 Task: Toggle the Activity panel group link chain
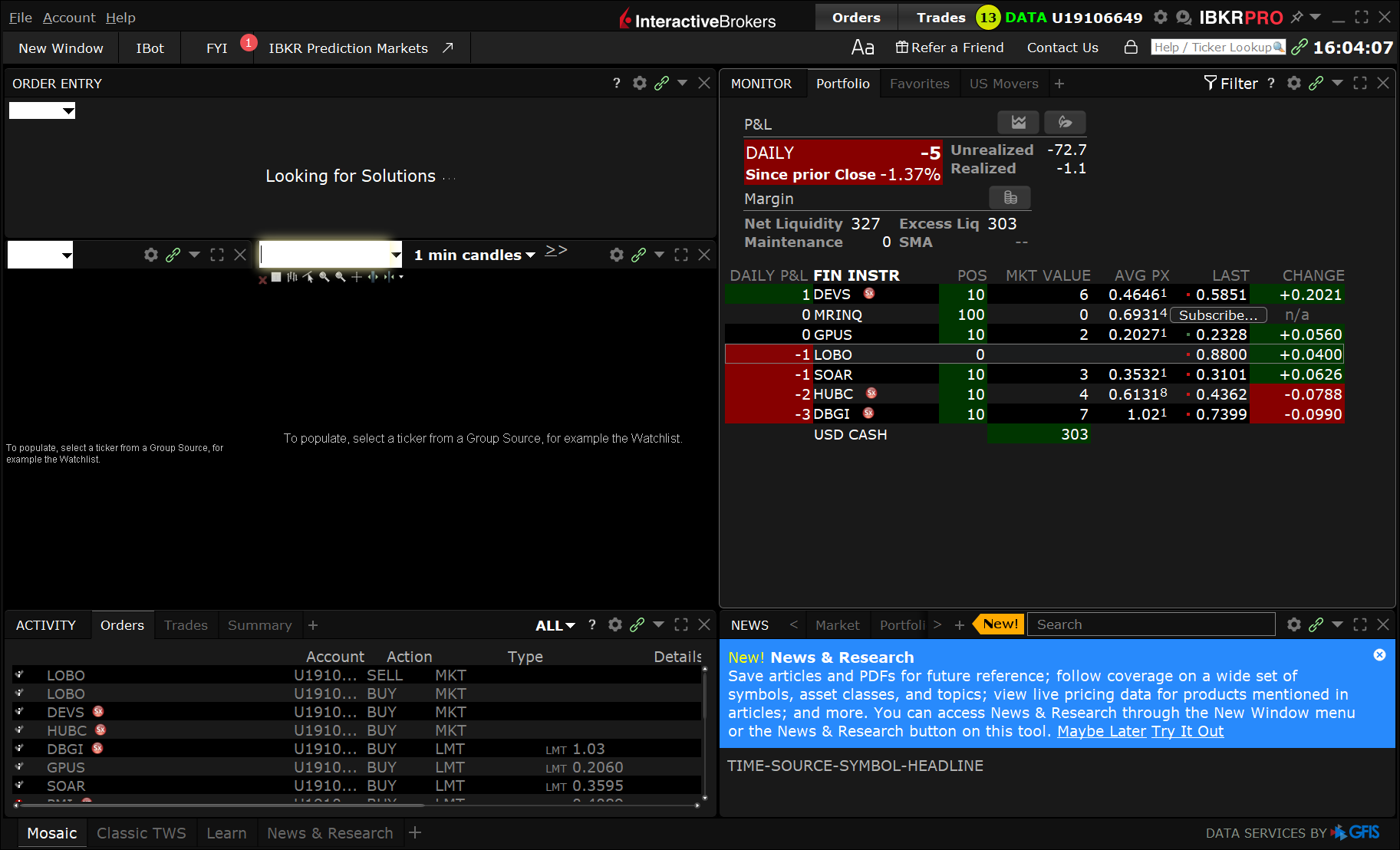(637, 624)
